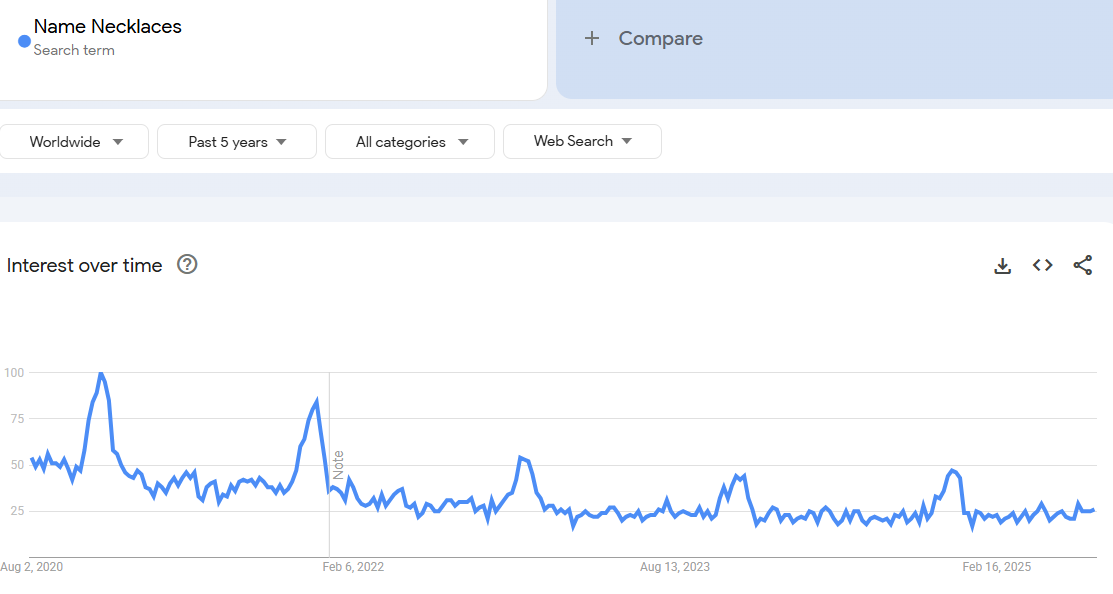The image size is (1113, 594).
Task: Click the blue dot beside Name Necklaces
Action: pos(24,41)
